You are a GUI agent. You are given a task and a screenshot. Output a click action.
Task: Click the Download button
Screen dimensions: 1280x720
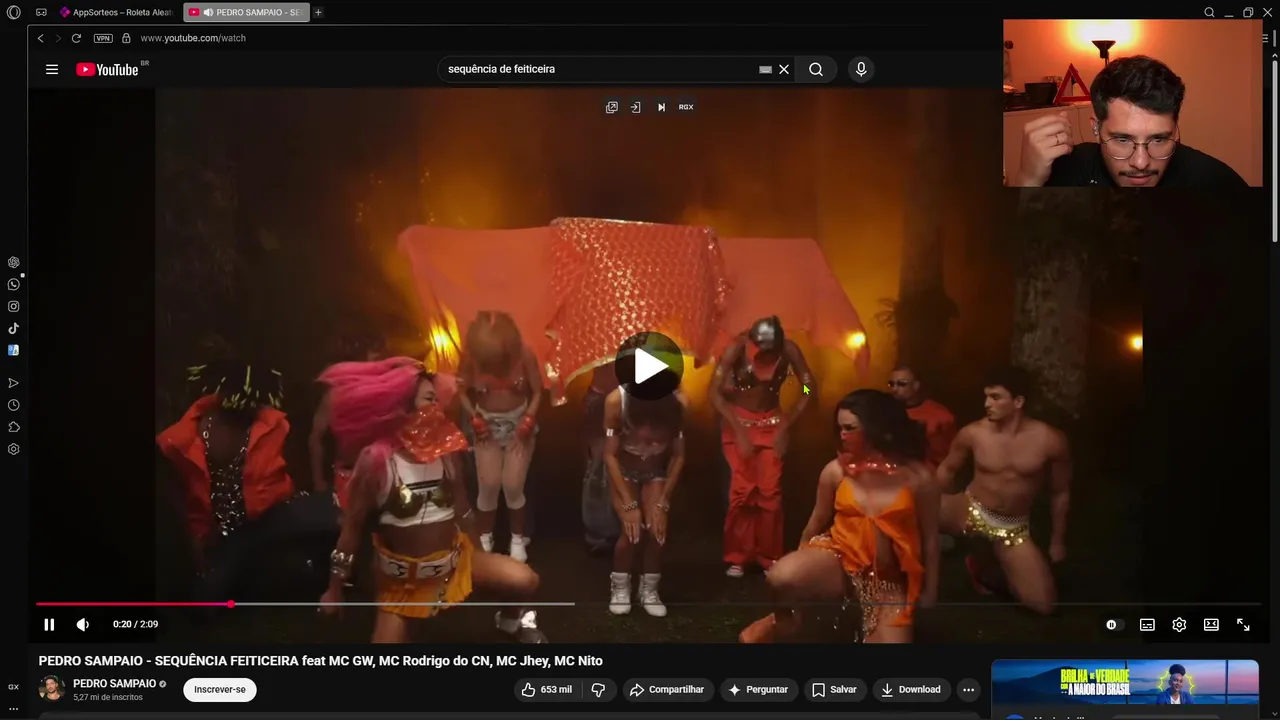point(910,689)
